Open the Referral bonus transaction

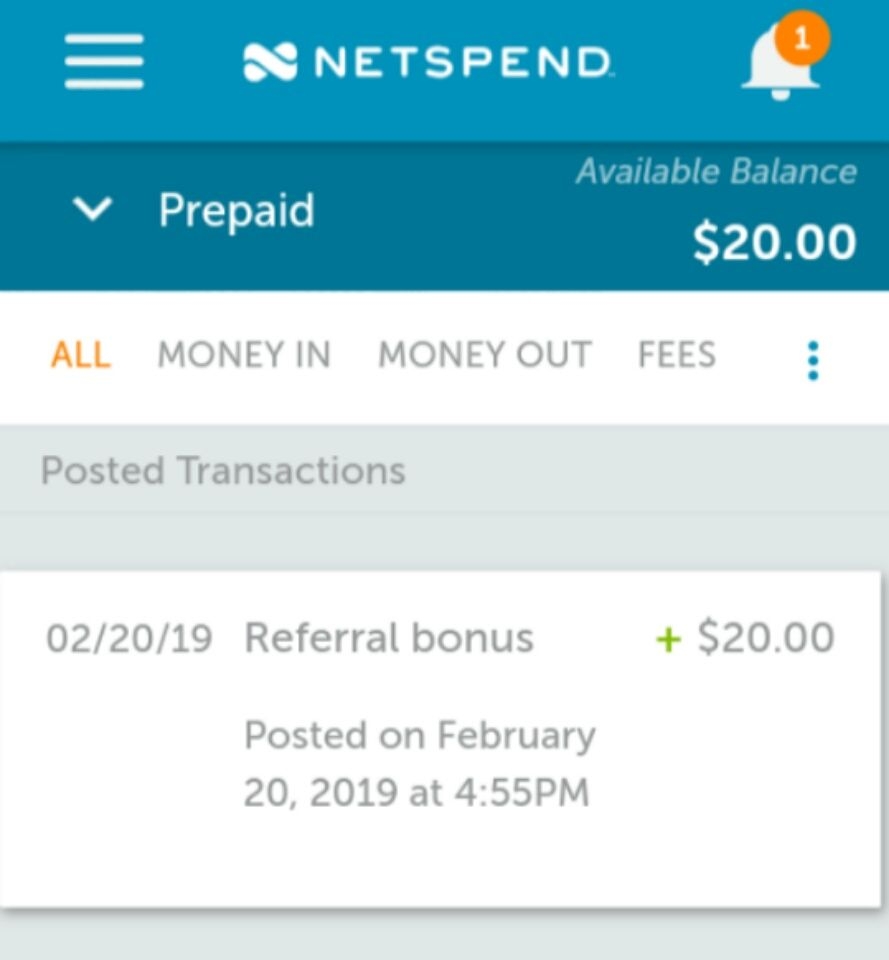(x=441, y=739)
